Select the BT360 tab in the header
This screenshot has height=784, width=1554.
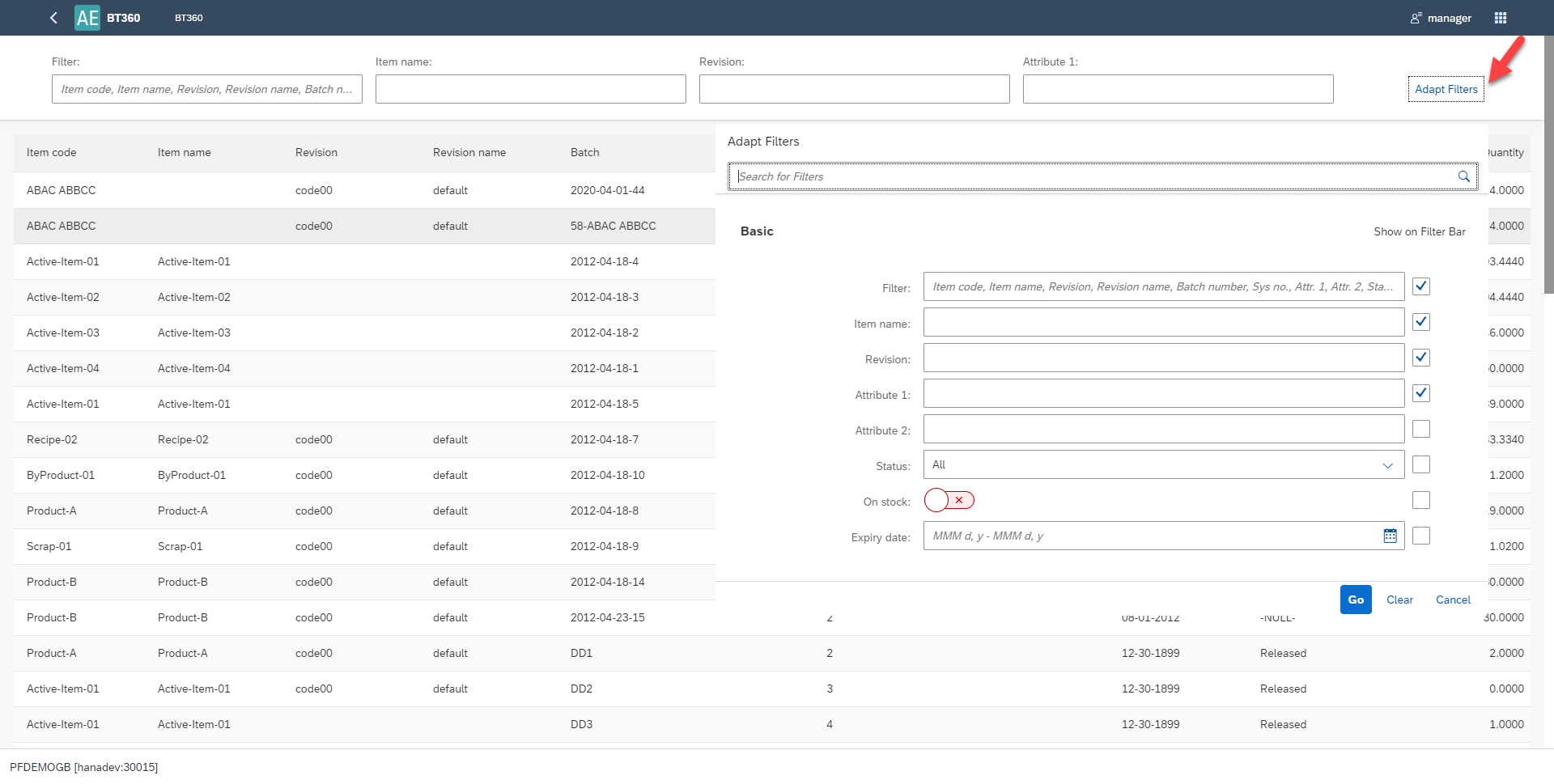point(189,17)
